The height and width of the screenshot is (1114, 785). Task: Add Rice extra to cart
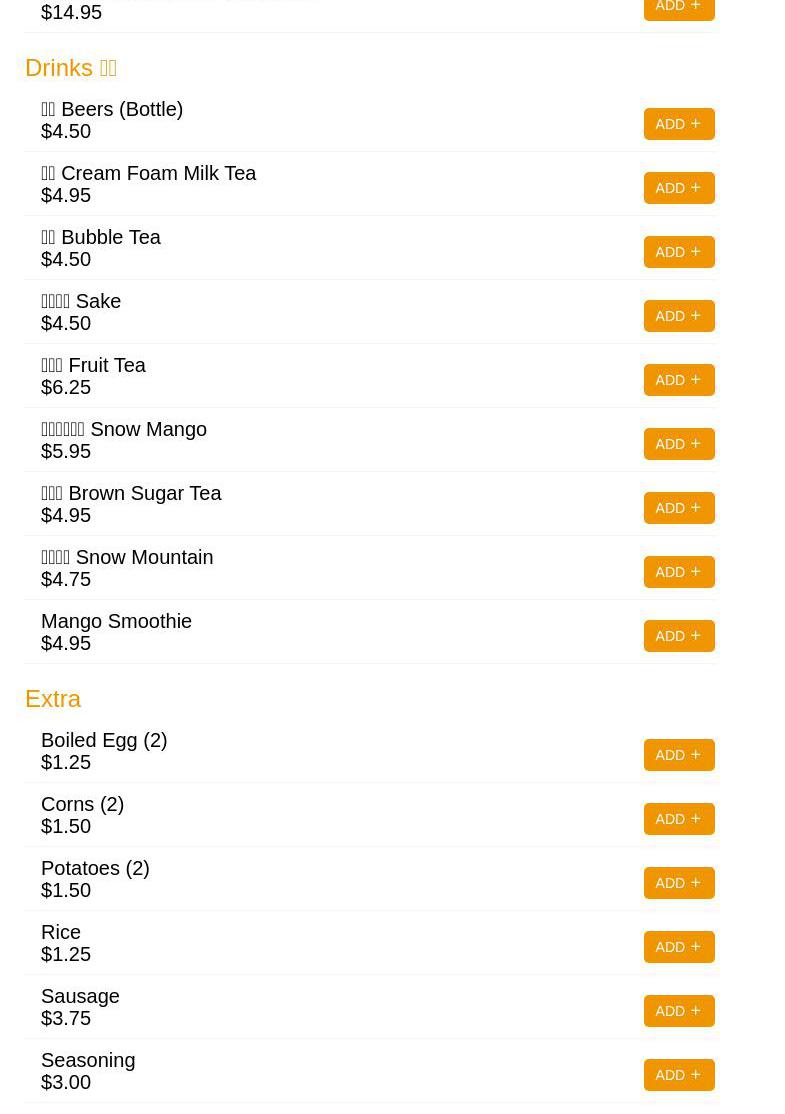[x=678, y=947]
